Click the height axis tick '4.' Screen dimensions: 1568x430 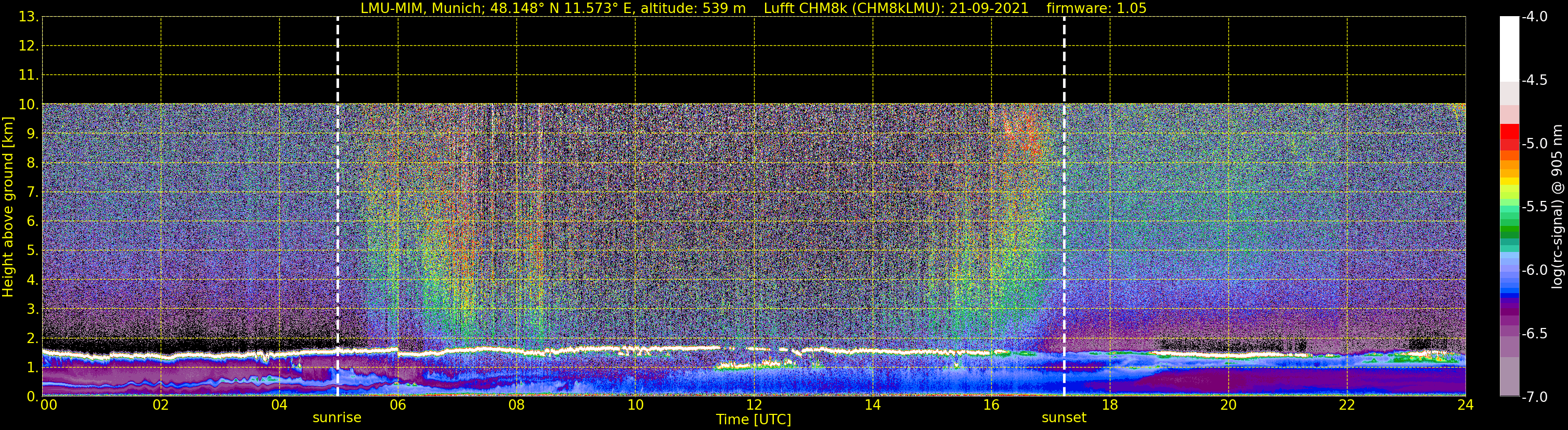pos(32,280)
